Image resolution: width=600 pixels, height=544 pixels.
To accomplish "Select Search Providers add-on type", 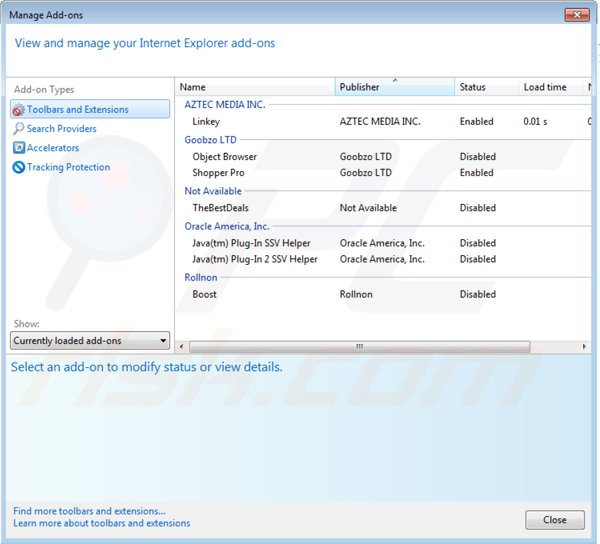I will tap(62, 129).
